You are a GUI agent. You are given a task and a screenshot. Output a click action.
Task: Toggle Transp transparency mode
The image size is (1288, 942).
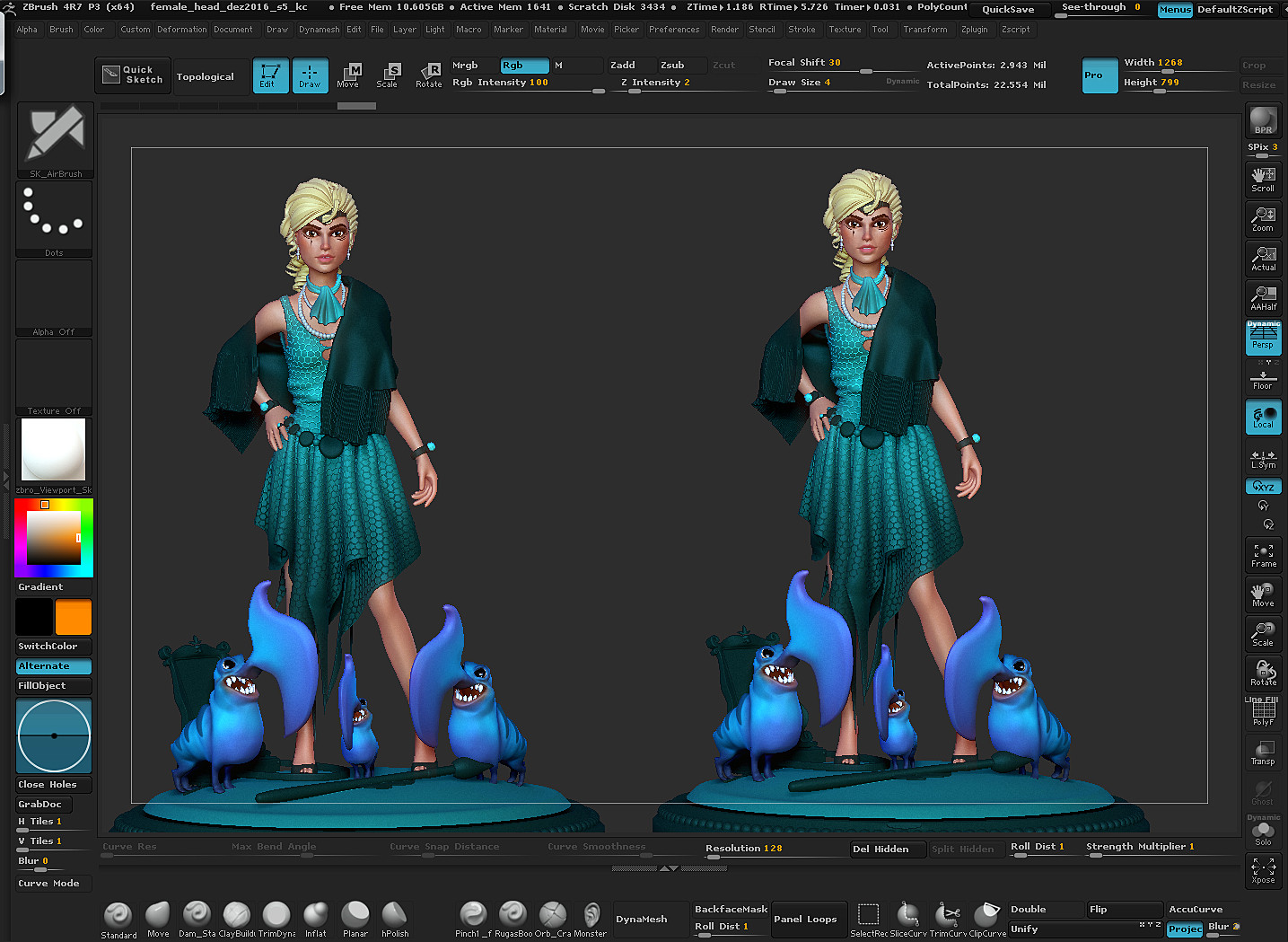click(x=1263, y=753)
